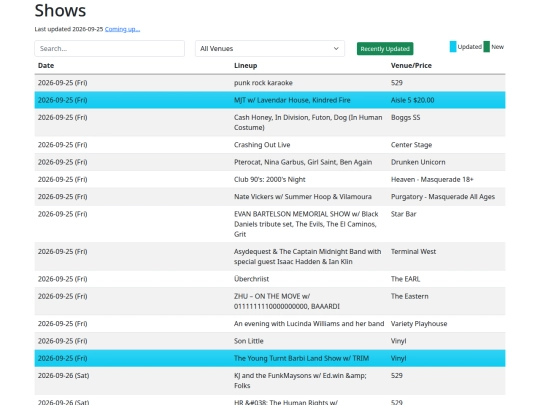Click the Drunken Unicorn venue cell
The image size is (540, 405).
point(418,162)
